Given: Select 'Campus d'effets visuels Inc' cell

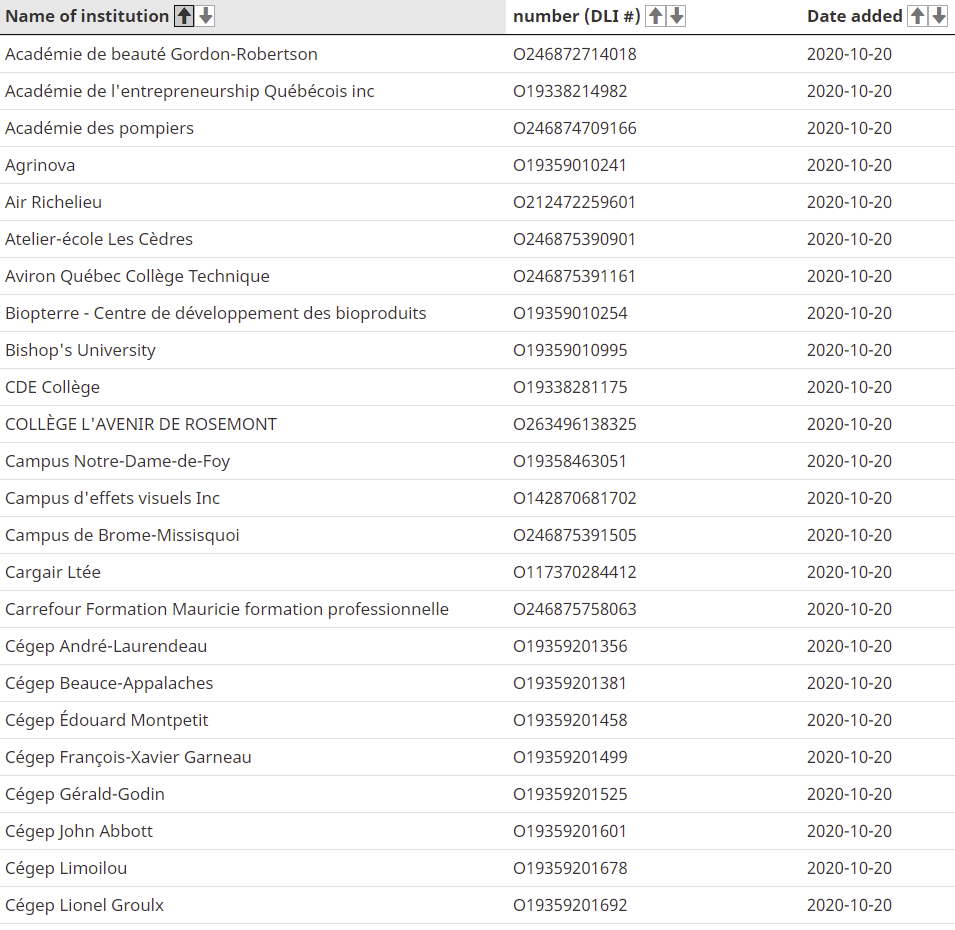Looking at the screenshot, I should click(112, 498).
